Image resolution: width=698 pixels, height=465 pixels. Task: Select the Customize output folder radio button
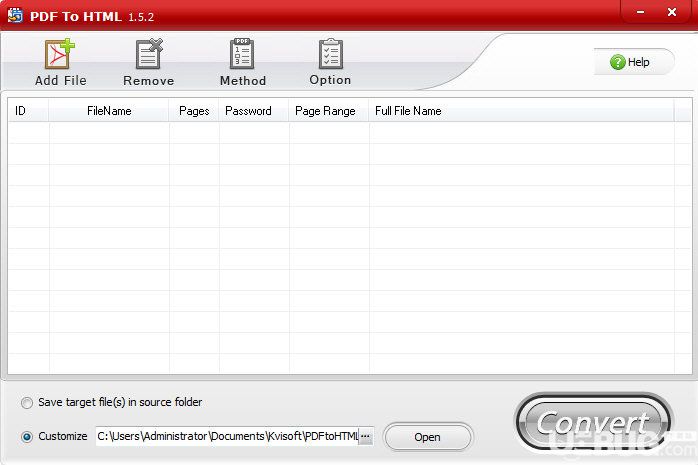pyautogui.click(x=27, y=437)
